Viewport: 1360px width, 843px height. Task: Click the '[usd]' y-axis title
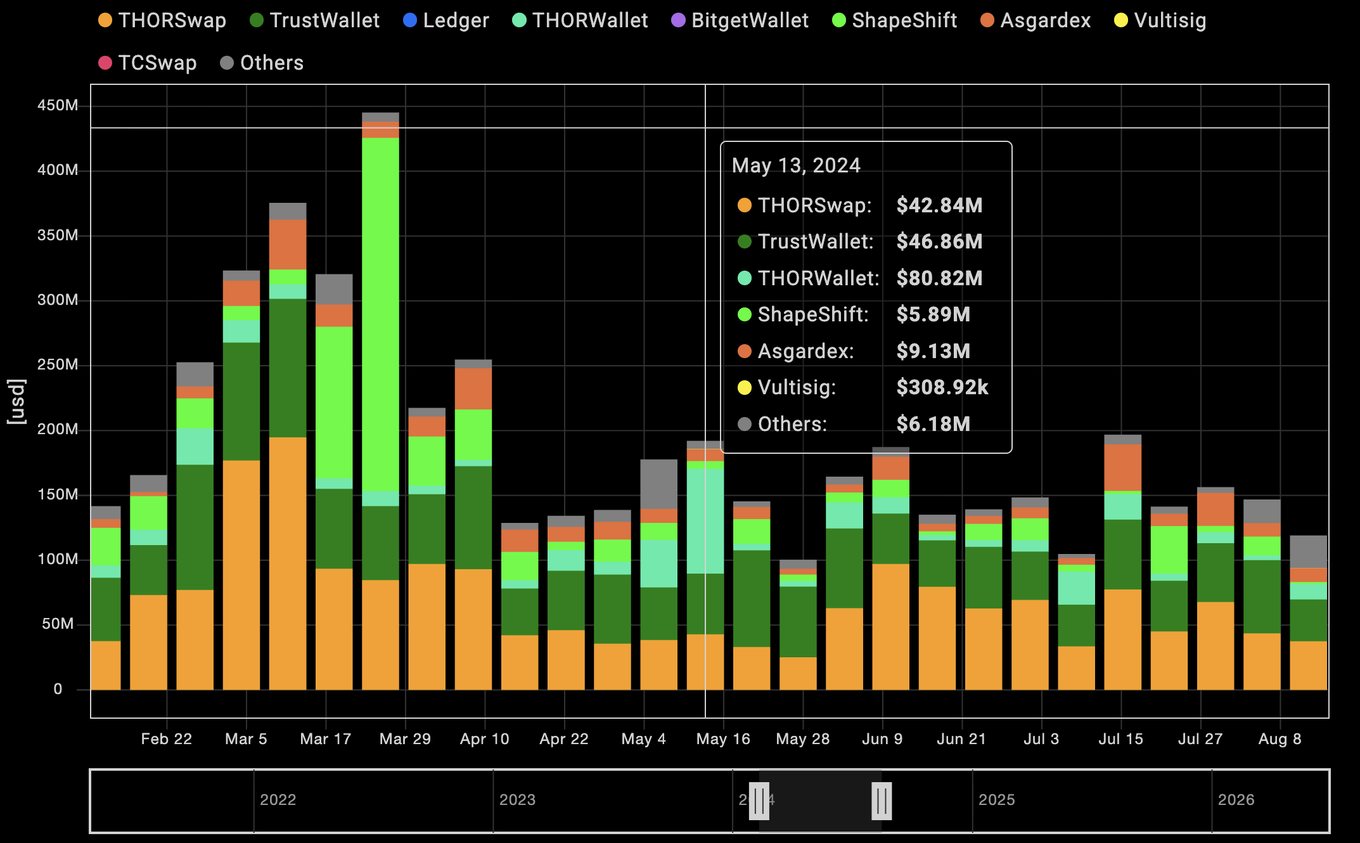(x=16, y=401)
